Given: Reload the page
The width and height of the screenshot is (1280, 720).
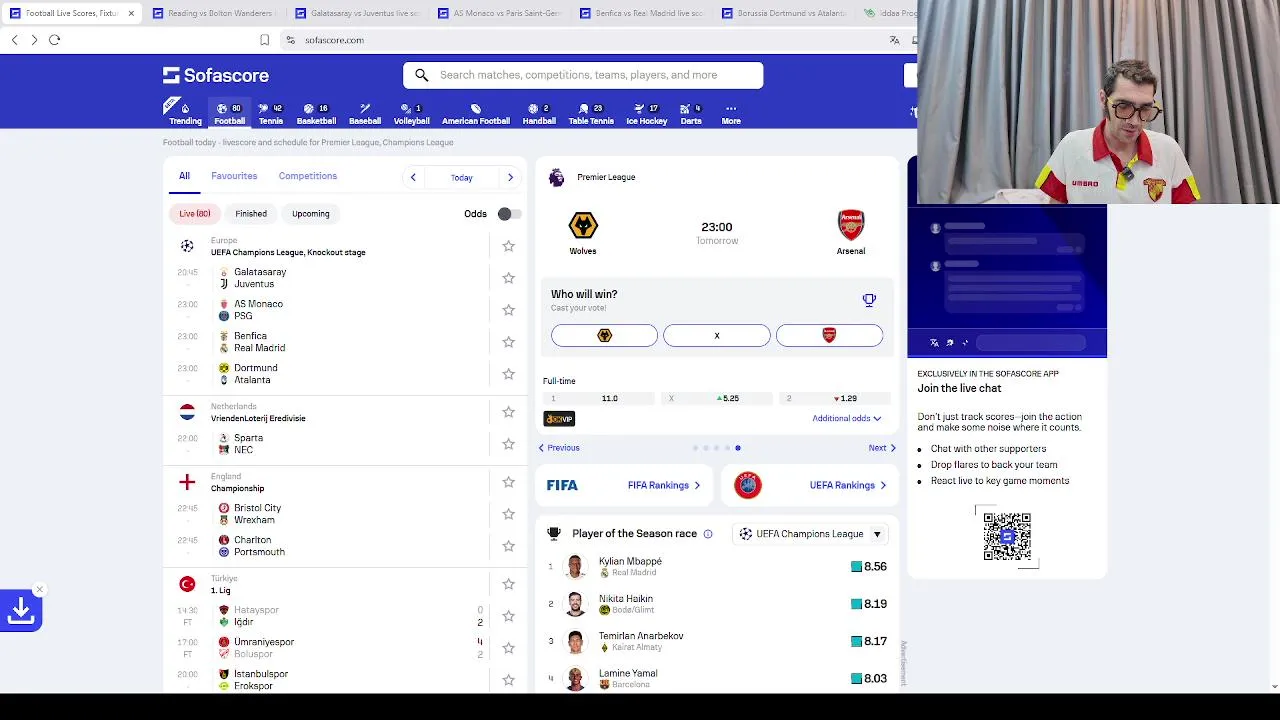Looking at the screenshot, I should (54, 40).
